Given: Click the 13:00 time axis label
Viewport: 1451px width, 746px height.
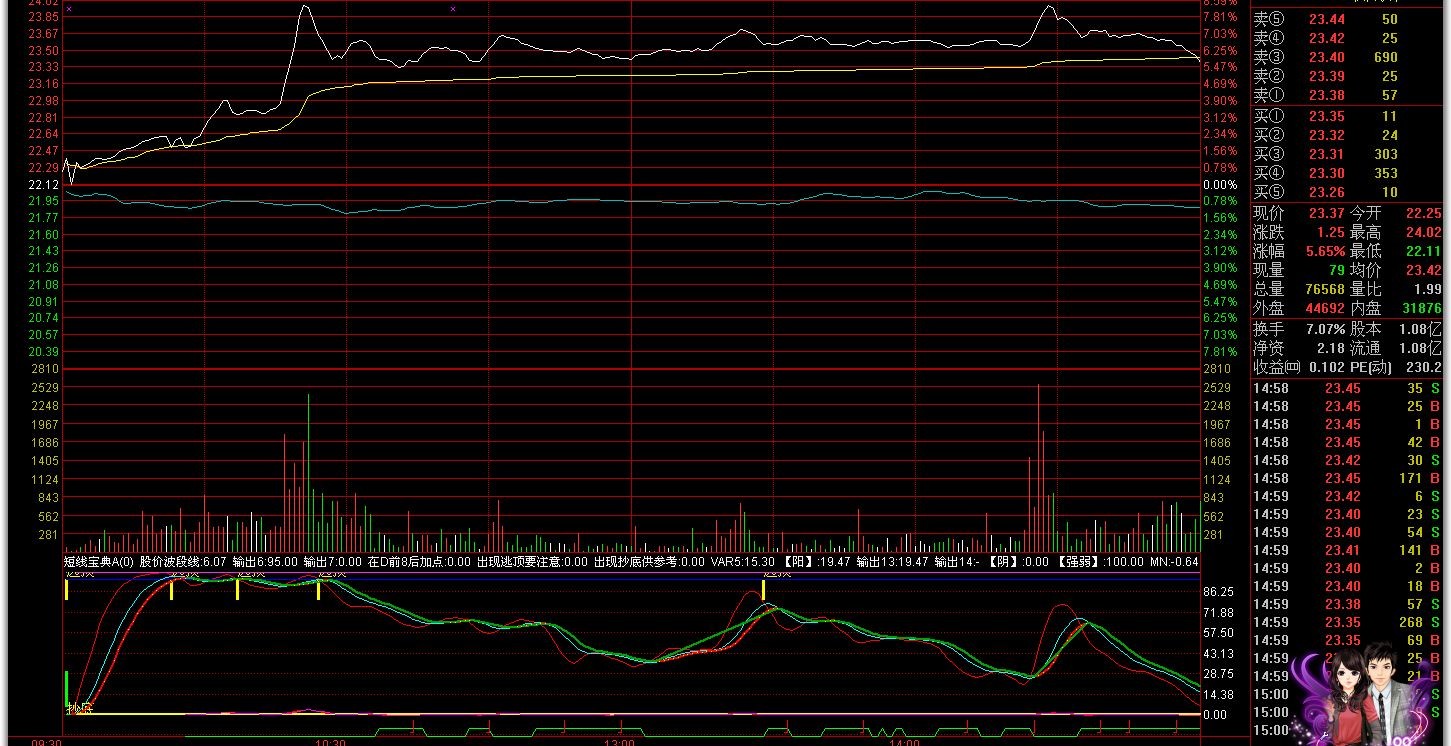Looking at the screenshot, I should (620, 742).
